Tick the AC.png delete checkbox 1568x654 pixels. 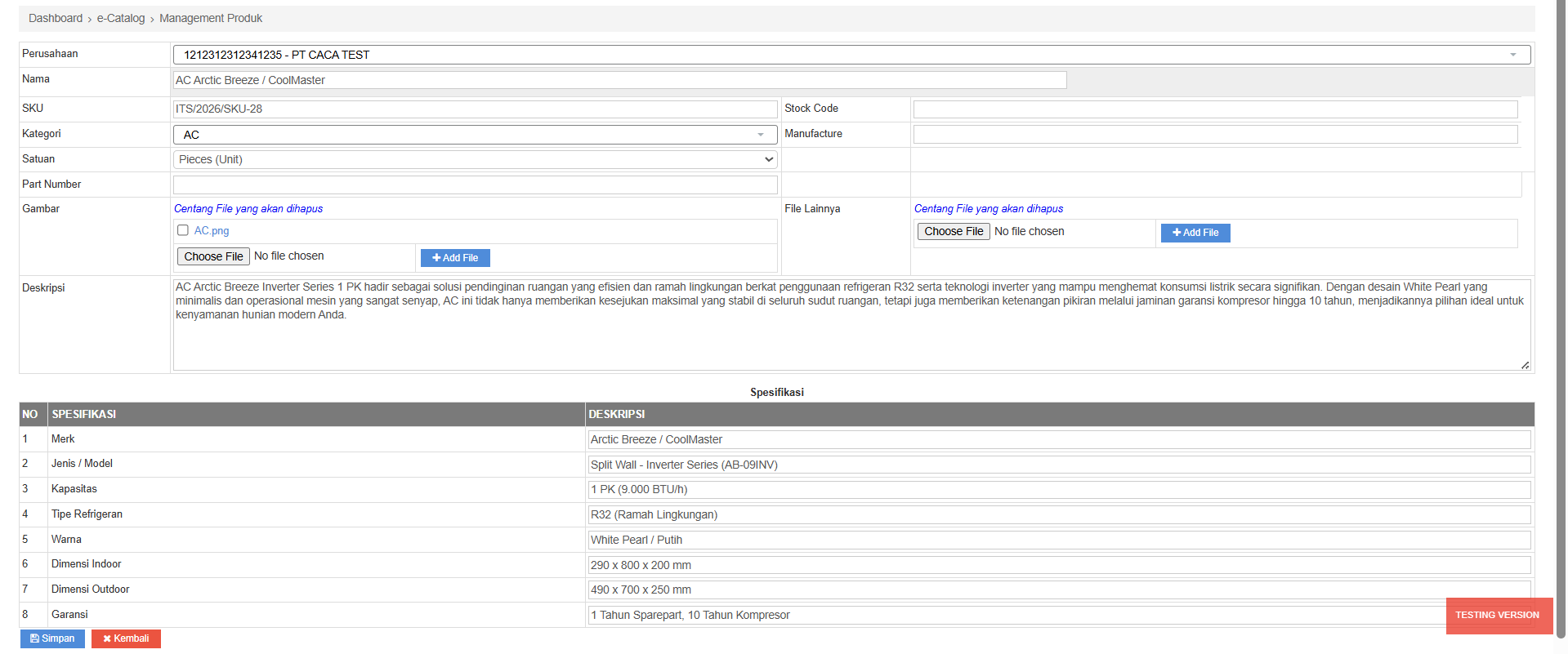[183, 230]
